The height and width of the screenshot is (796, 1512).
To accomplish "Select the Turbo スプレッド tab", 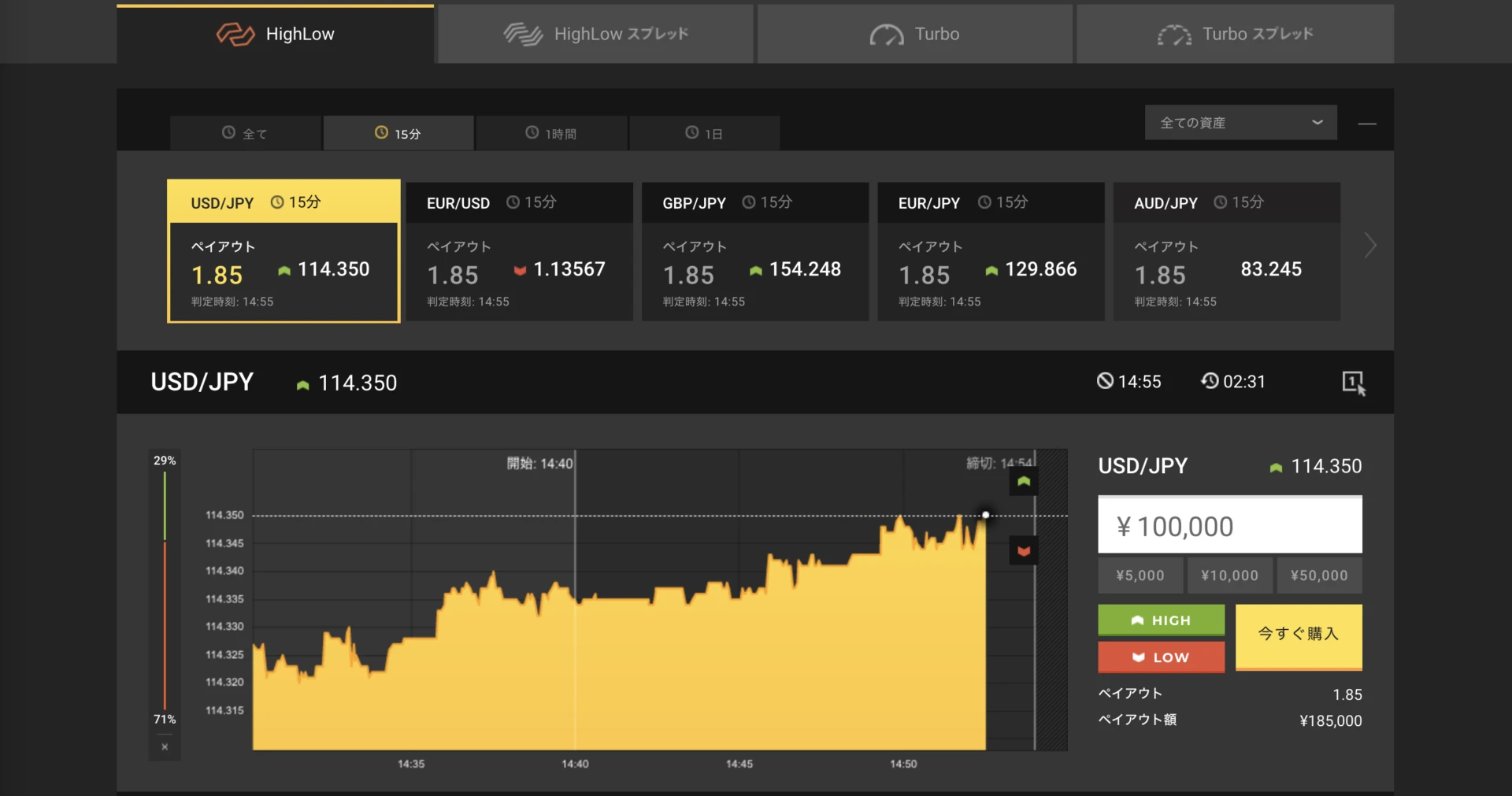I will point(1235,35).
